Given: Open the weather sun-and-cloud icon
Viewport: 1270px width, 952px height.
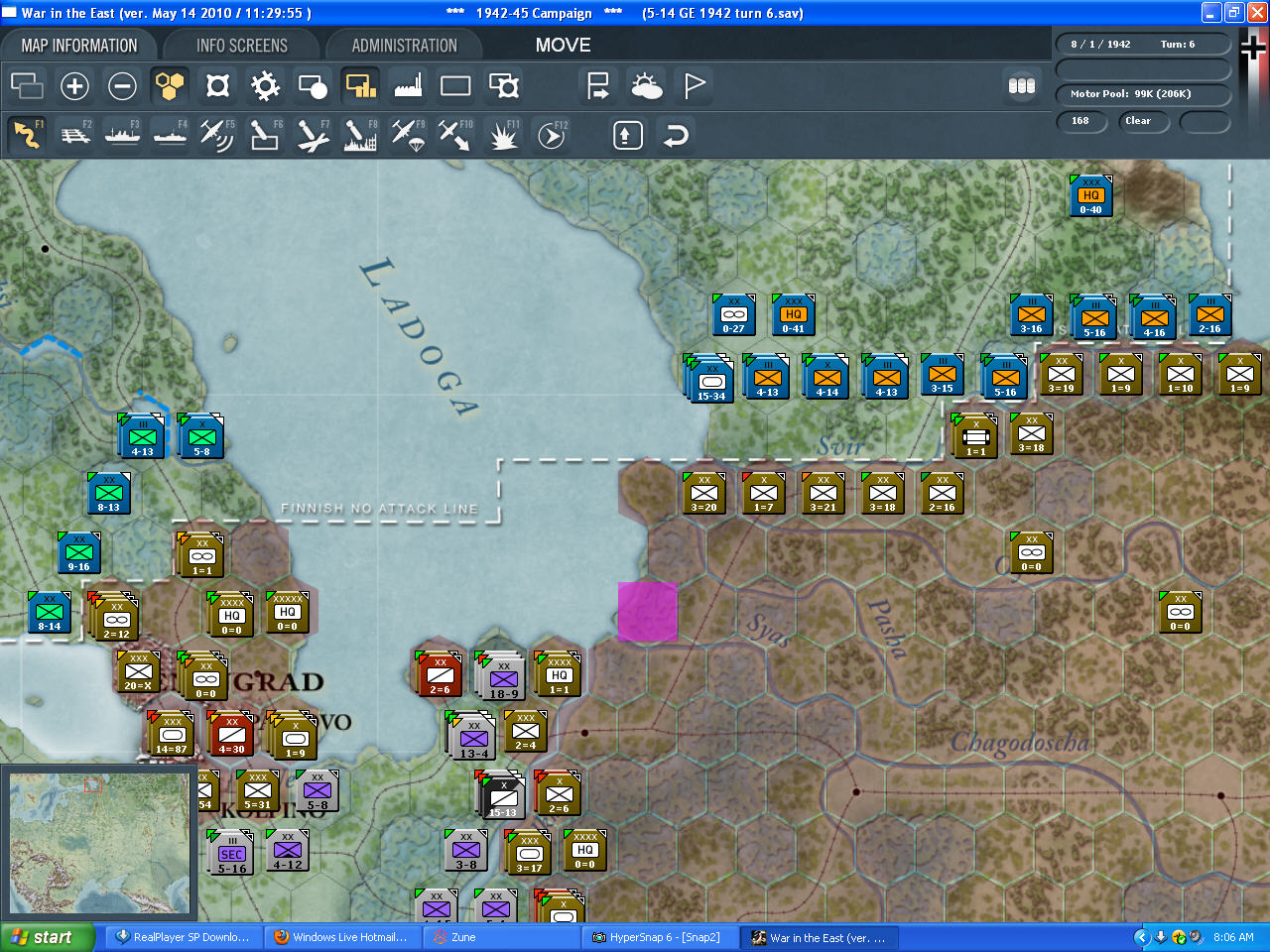Looking at the screenshot, I should (647, 86).
